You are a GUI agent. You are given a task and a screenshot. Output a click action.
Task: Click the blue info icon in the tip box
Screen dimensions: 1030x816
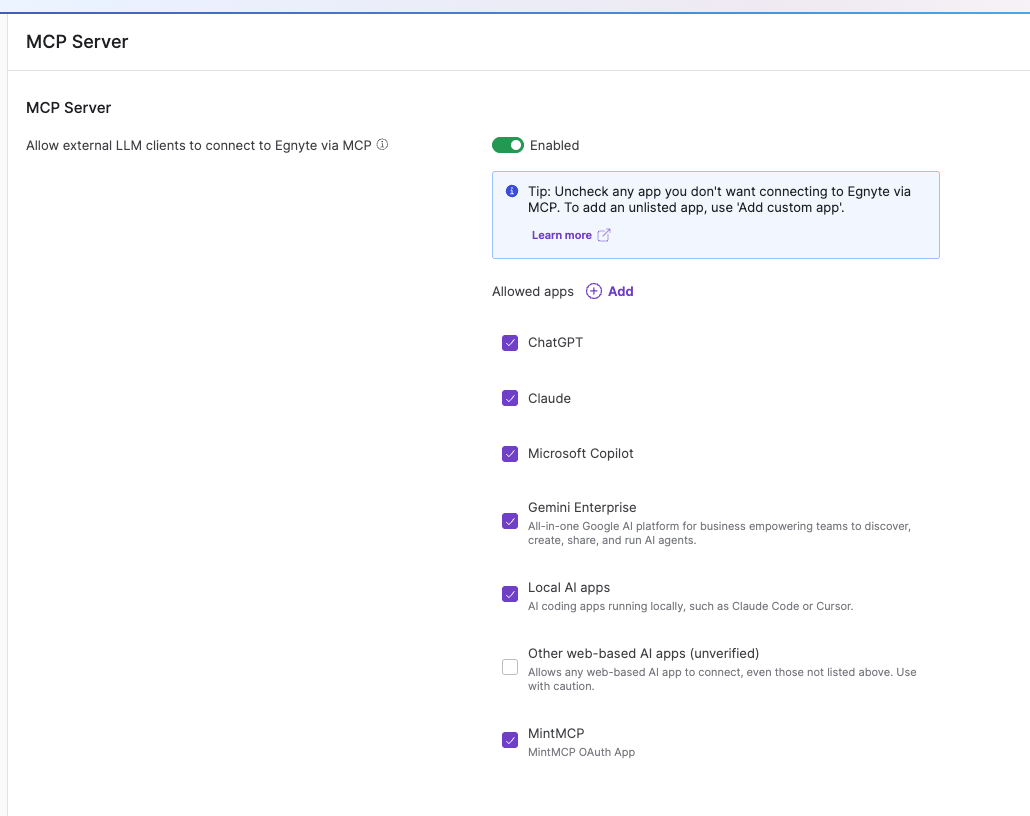[512, 191]
